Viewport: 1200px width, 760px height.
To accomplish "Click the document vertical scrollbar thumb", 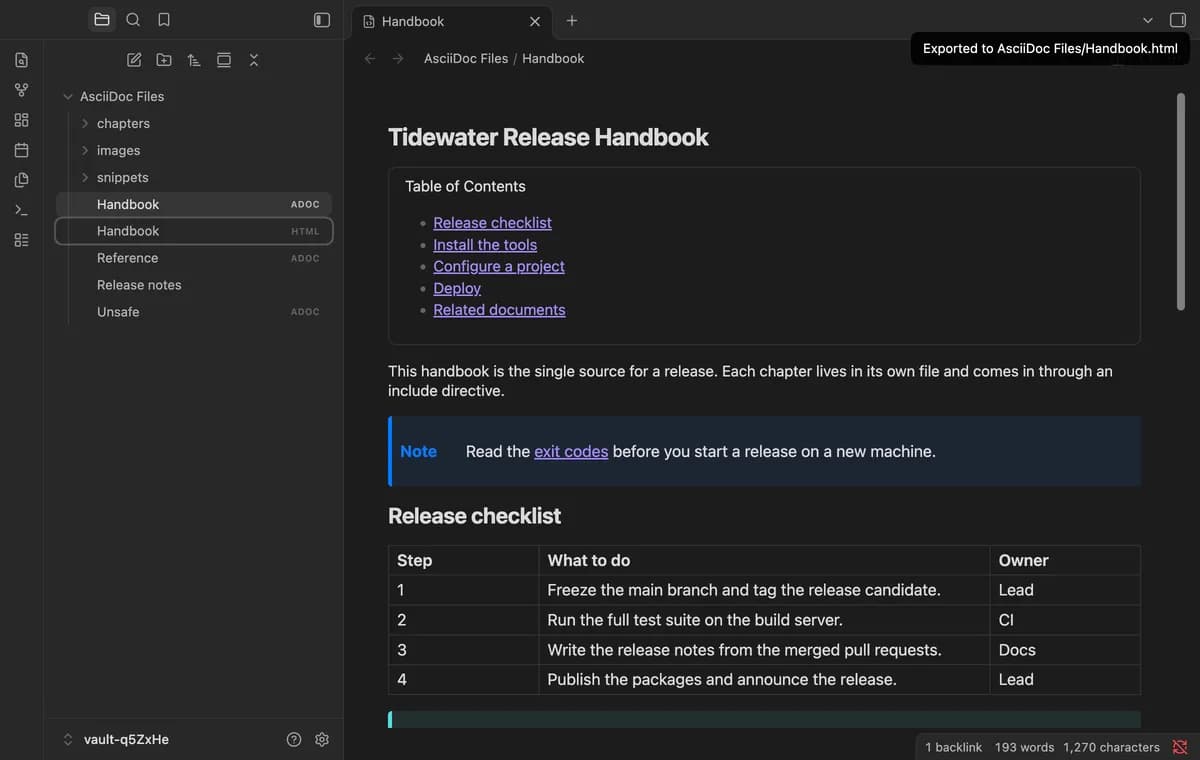I will click(1181, 200).
